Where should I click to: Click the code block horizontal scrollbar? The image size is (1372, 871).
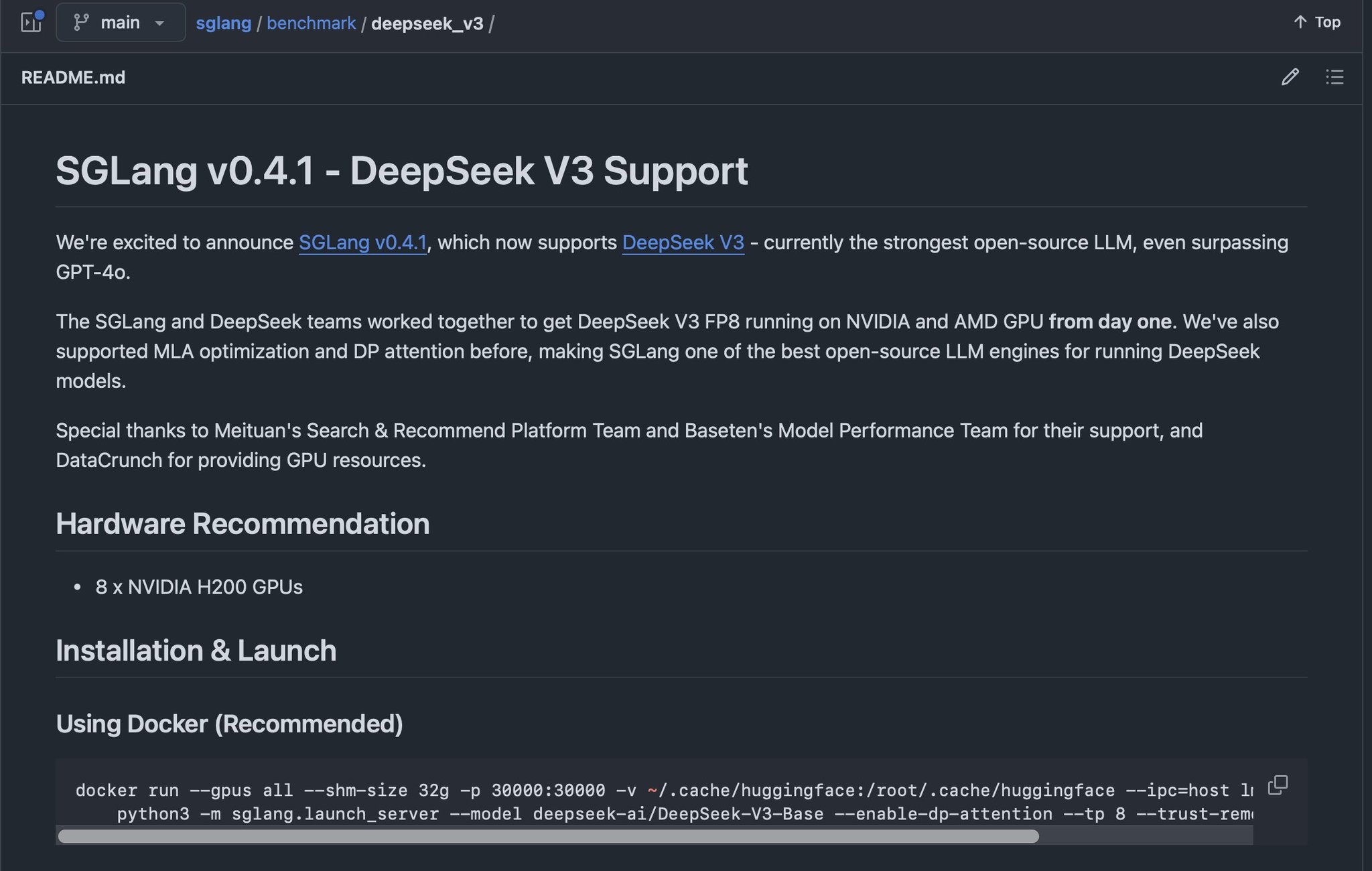[x=548, y=836]
